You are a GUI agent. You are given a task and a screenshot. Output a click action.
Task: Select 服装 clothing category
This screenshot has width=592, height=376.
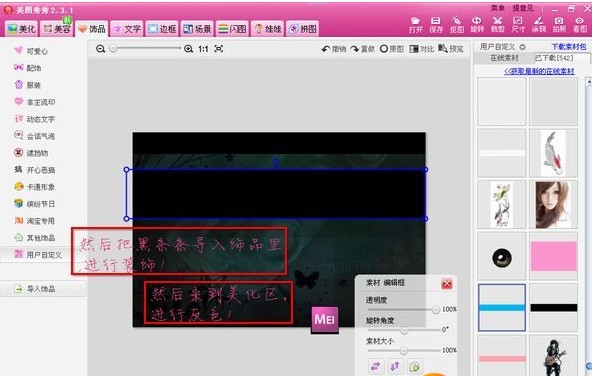pyautogui.click(x=28, y=85)
